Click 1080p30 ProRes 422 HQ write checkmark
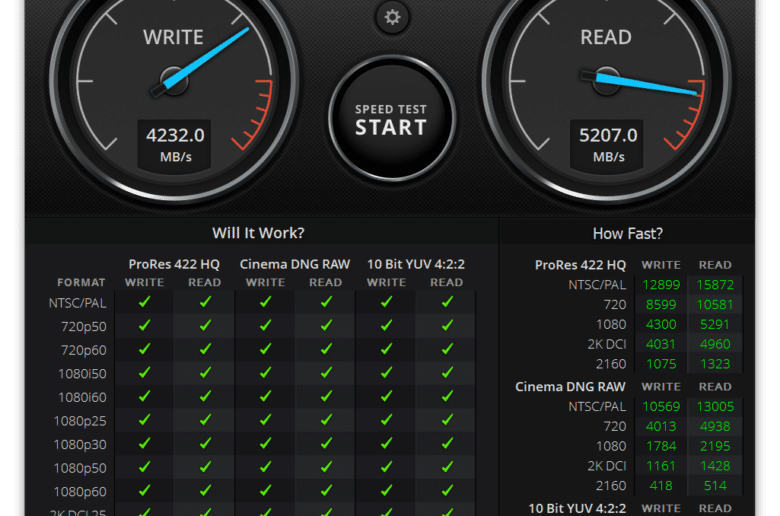The width and height of the screenshot is (780, 516). [x=144, y=443]
